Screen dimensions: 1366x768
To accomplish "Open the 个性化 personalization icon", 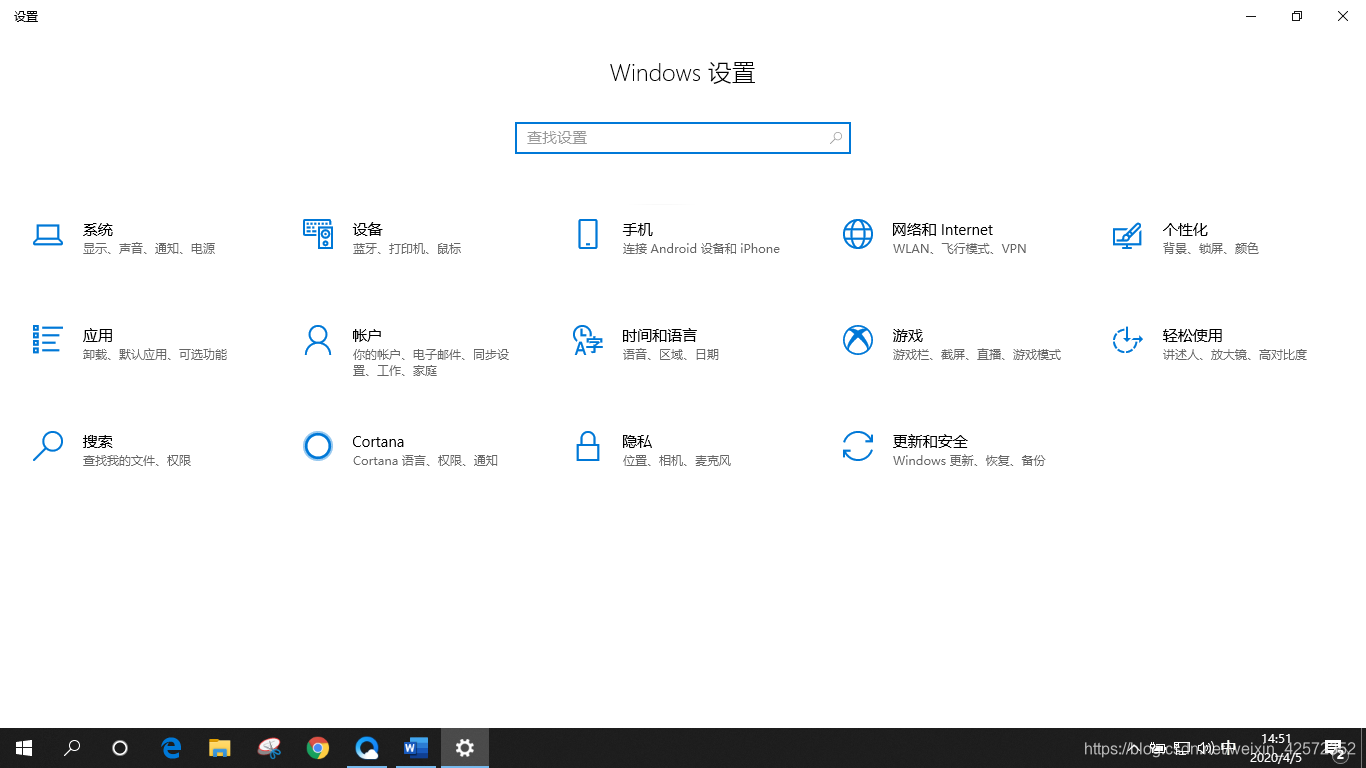I will pos(1127,235).
